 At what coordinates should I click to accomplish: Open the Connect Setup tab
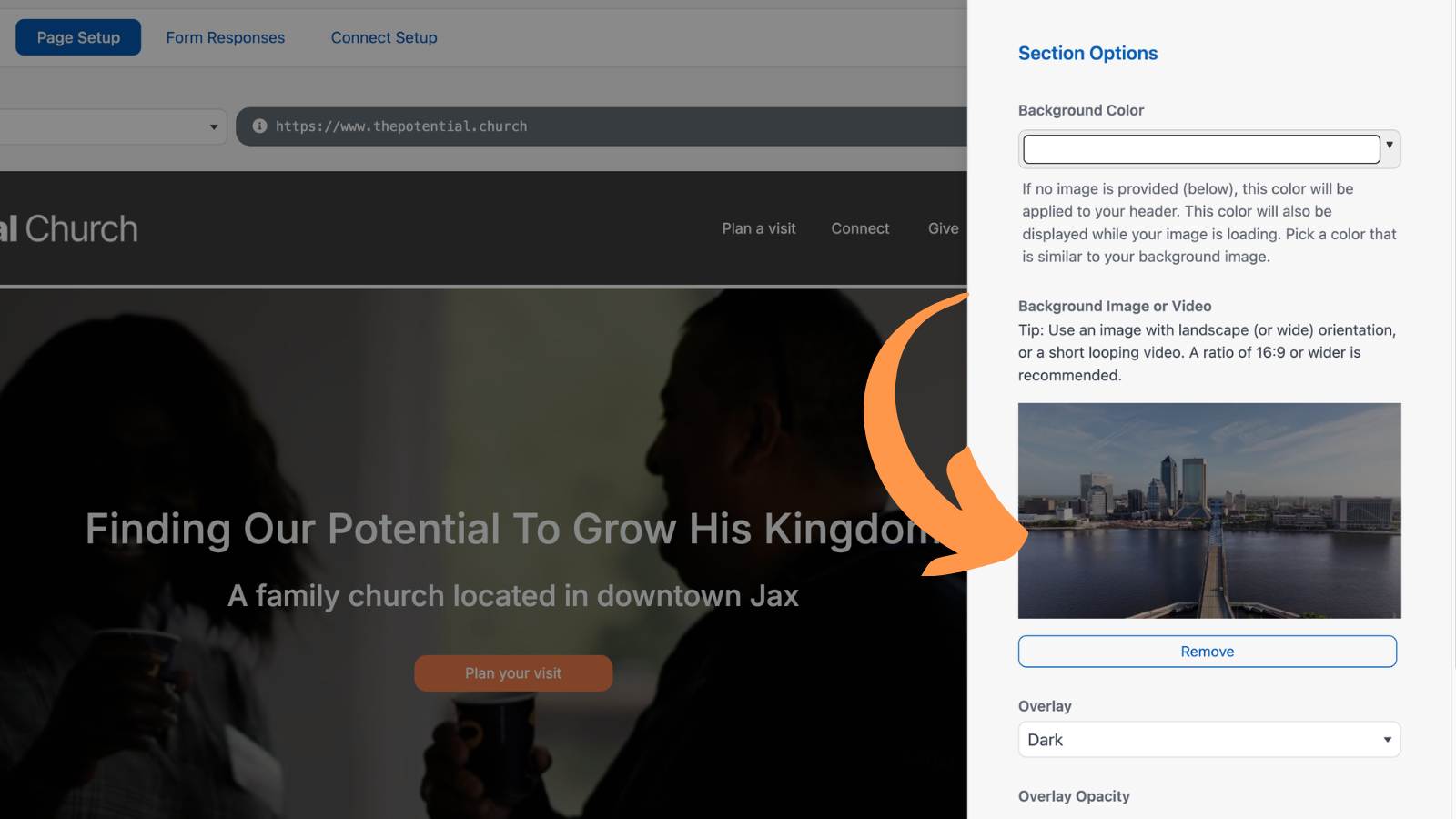pyautogui.click(x=384, y=37)
